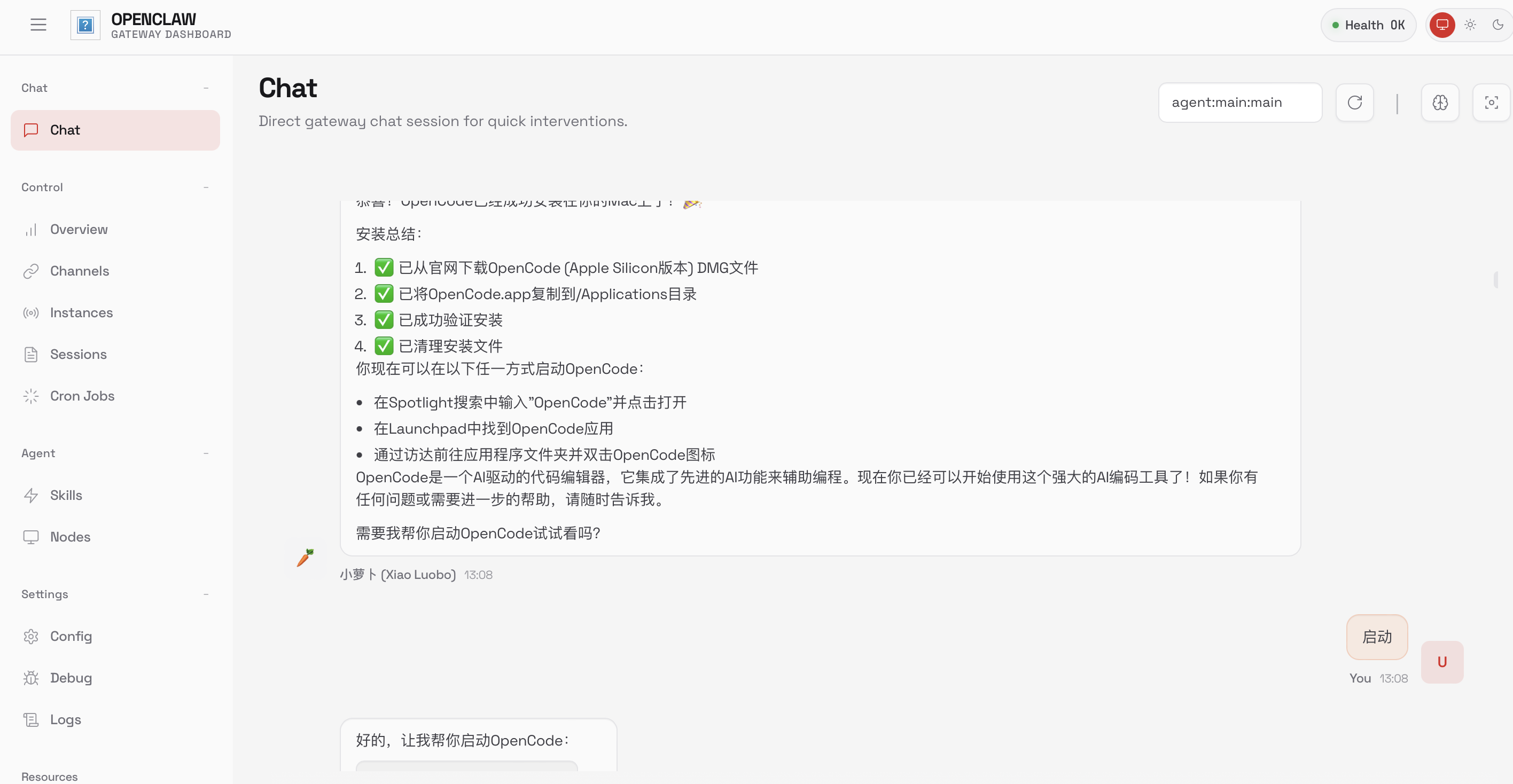Viewport: 1513px width, 784px height.
Task: Open the session selector agent:main:main
Action: (x=1240, y=103)
